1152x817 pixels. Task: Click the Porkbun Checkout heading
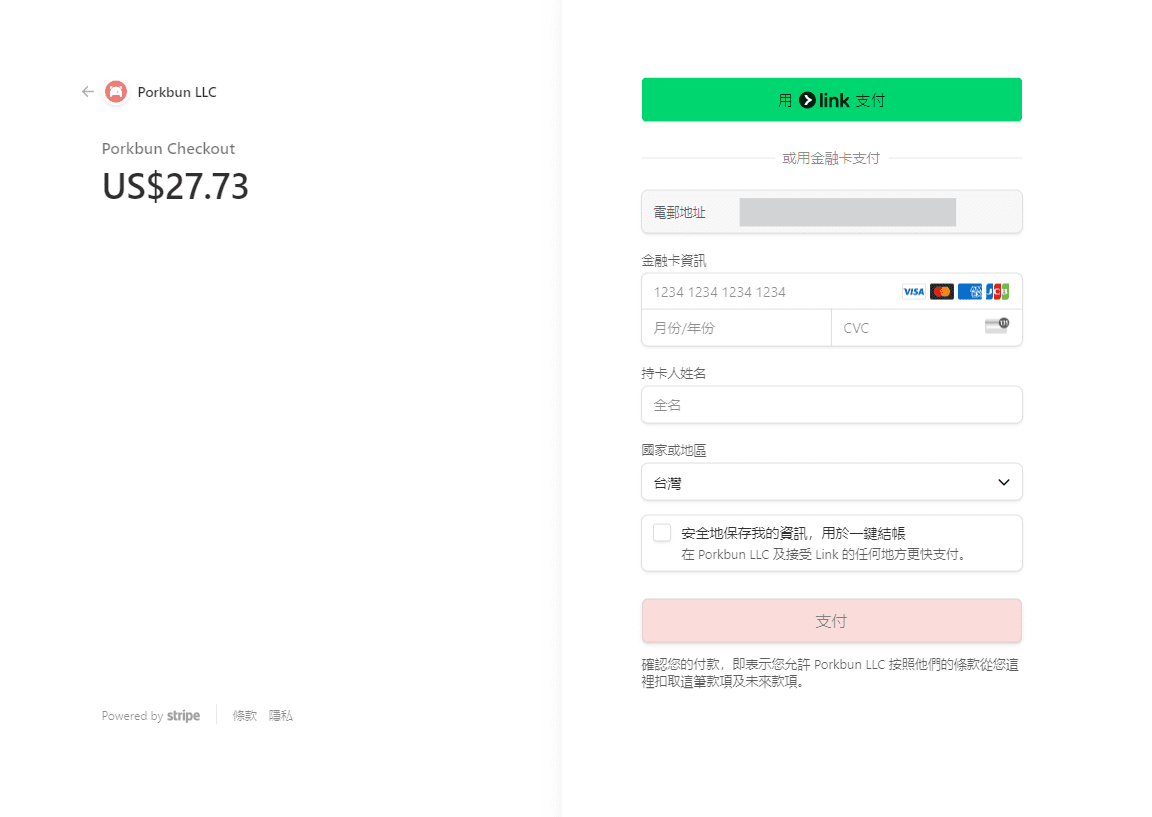tap(168, 148)
